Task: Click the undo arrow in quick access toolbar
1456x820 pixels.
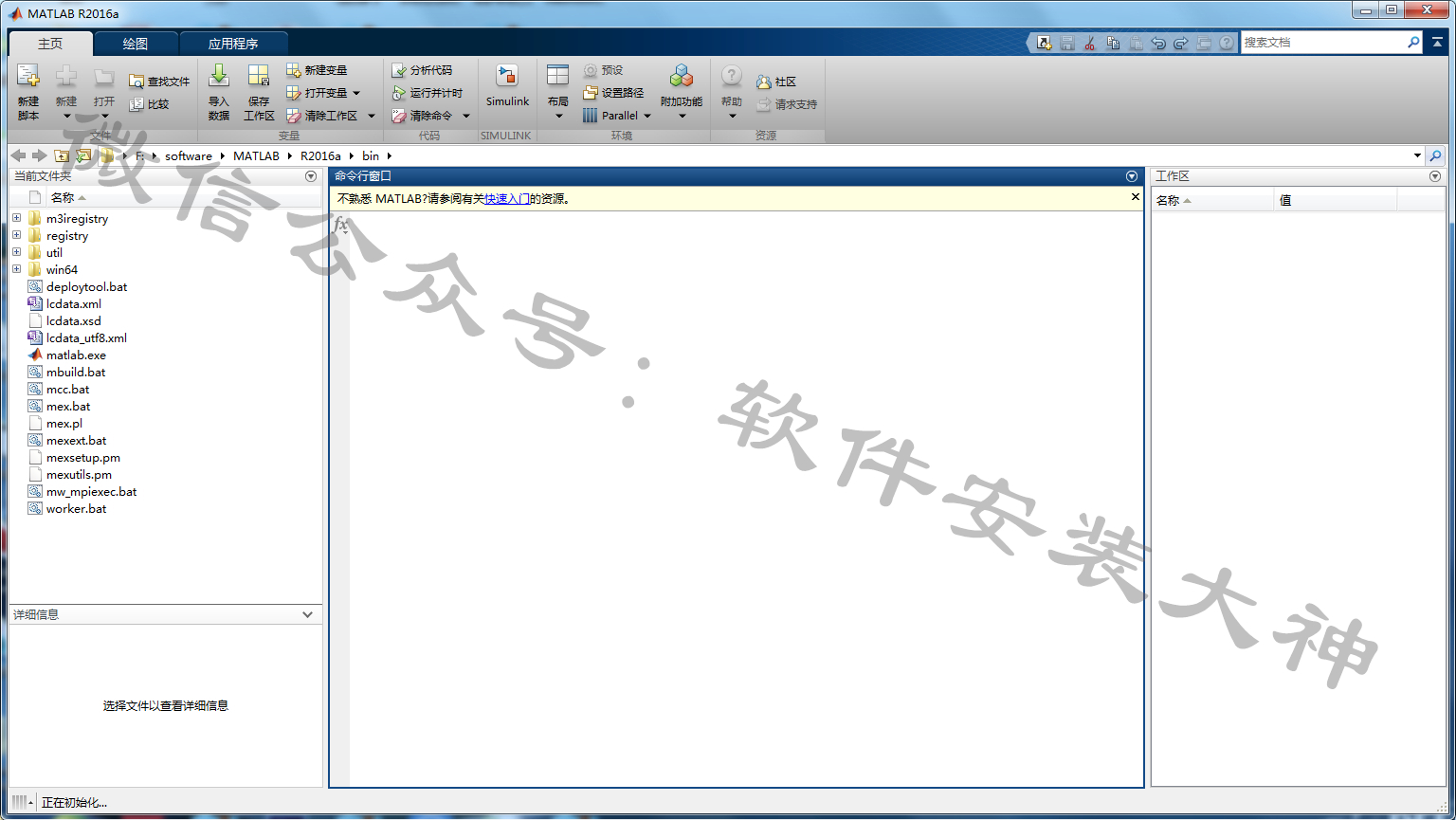Action: 1158,43
